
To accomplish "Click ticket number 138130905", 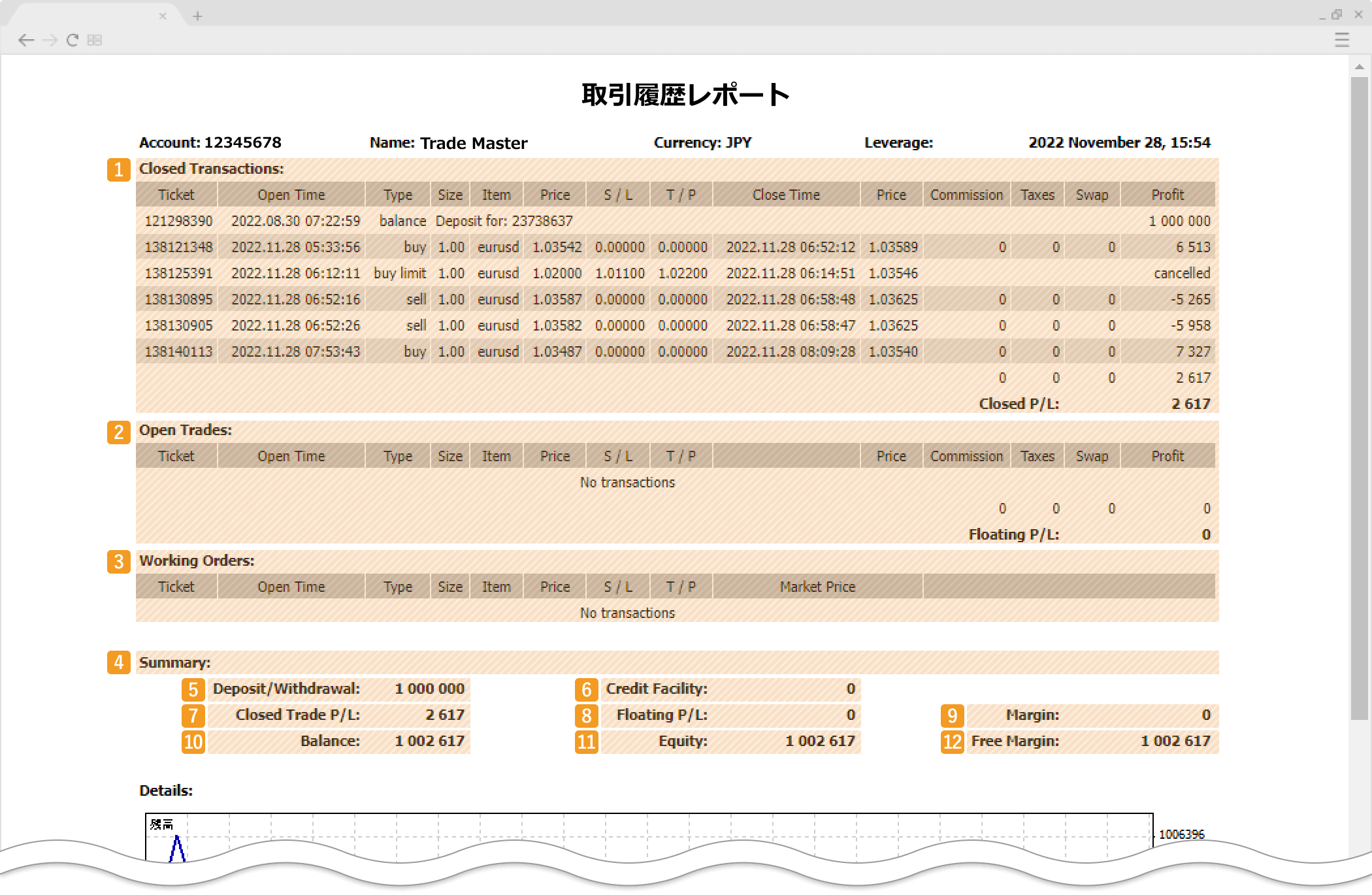I will tap(178, 325).
